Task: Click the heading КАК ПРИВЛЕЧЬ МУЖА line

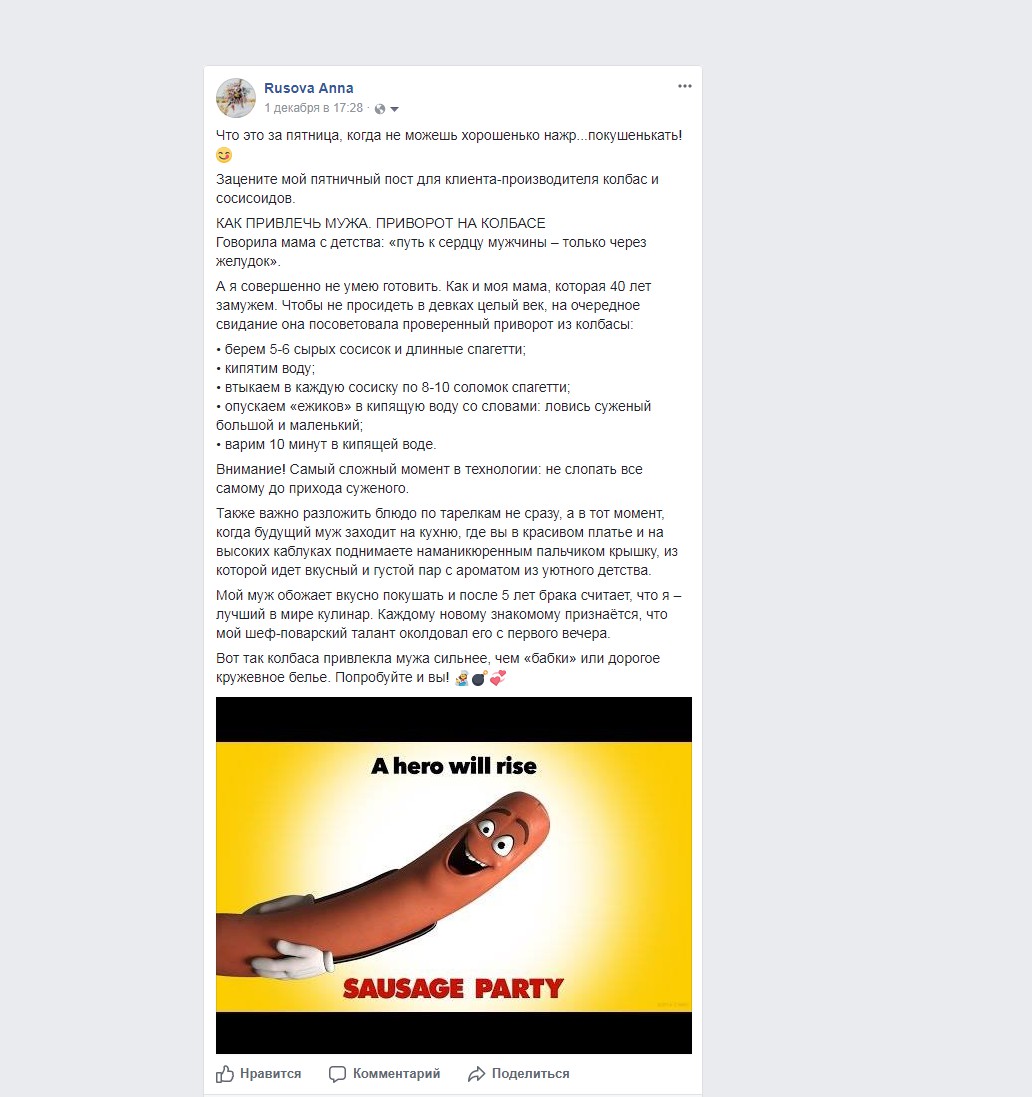Action: pos(381,223)
